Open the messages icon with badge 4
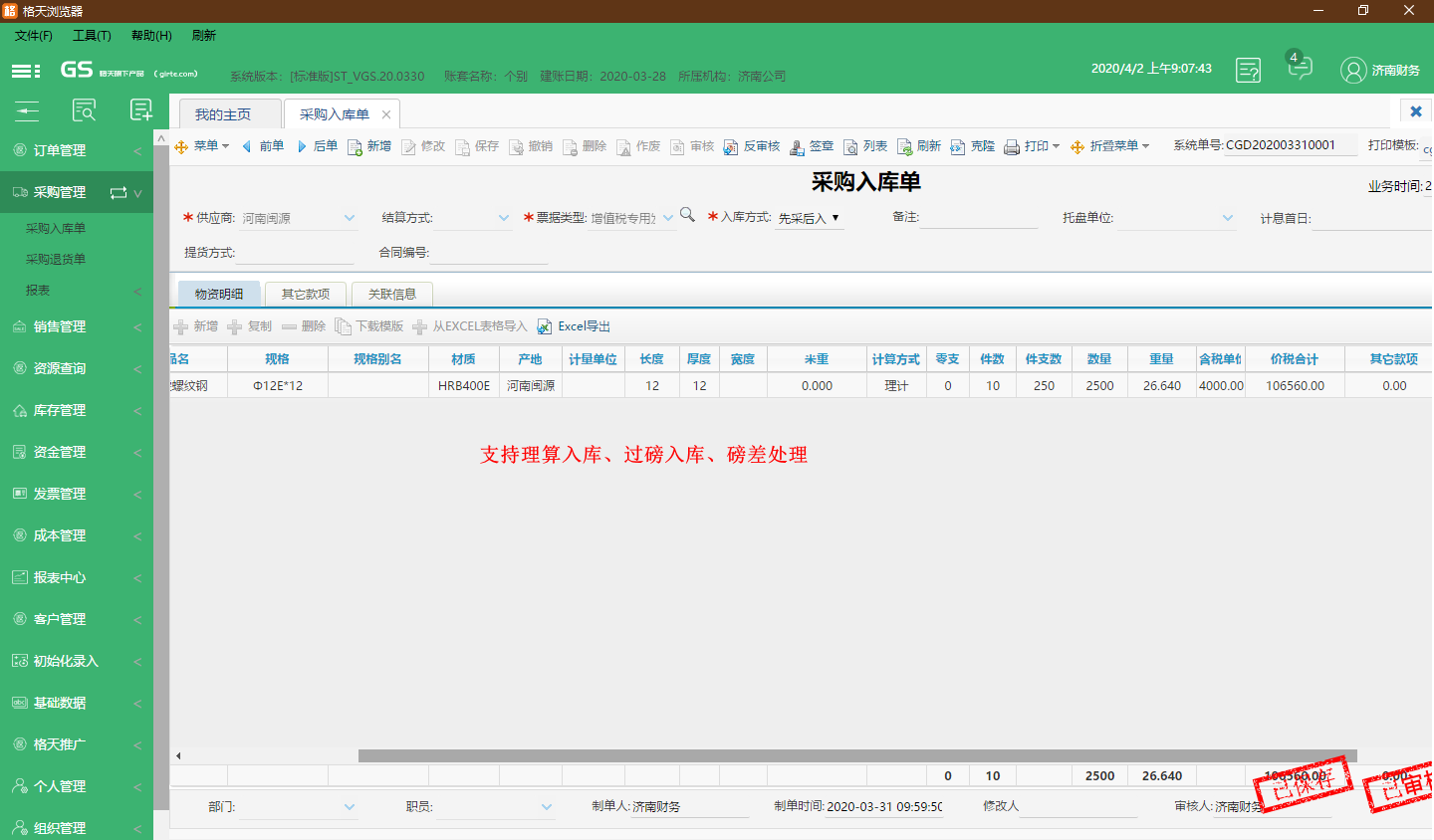This screenshot has width=1434, height=840. tap(1299, 67)
